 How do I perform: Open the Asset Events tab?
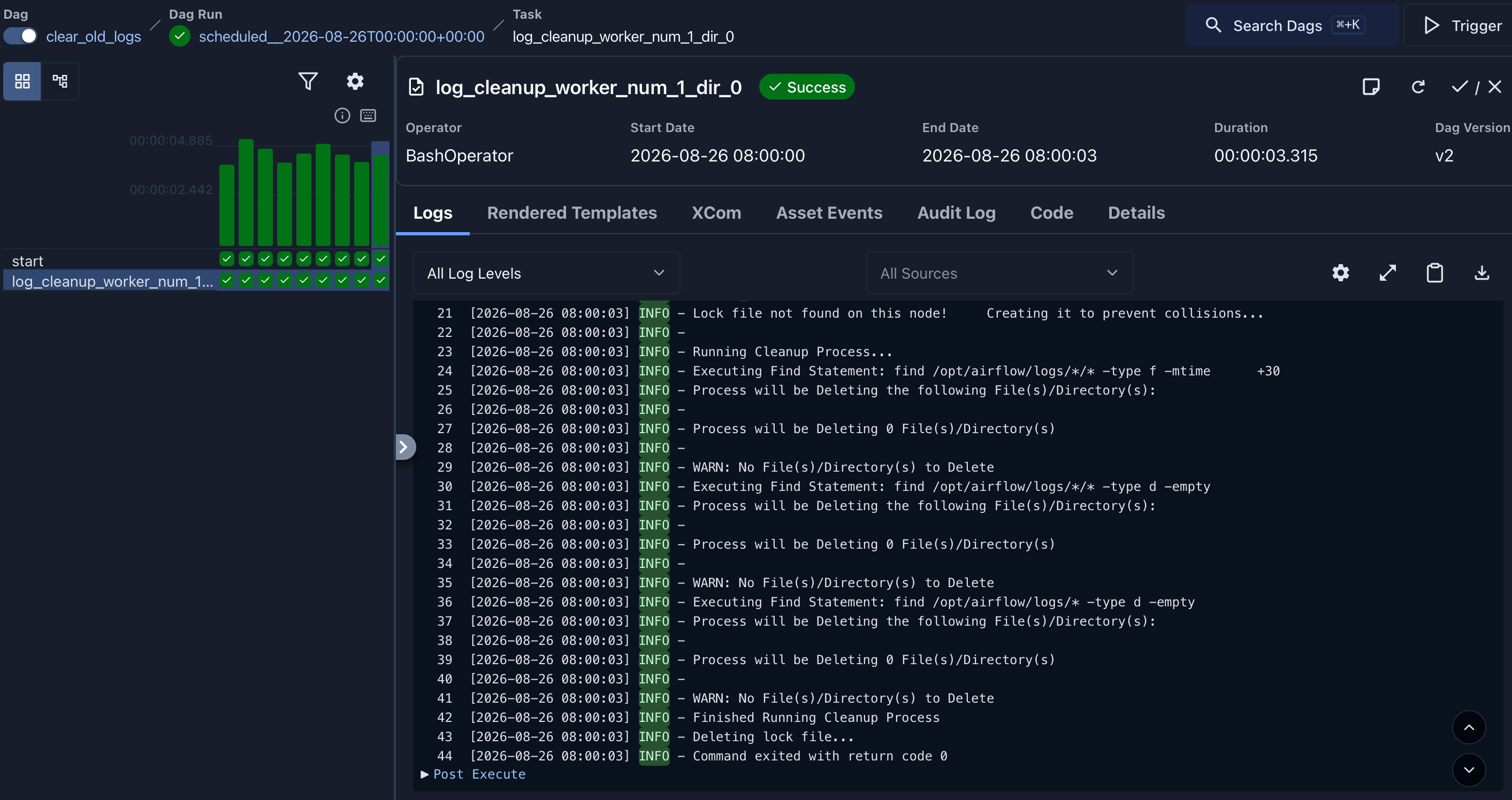point(829,213)
